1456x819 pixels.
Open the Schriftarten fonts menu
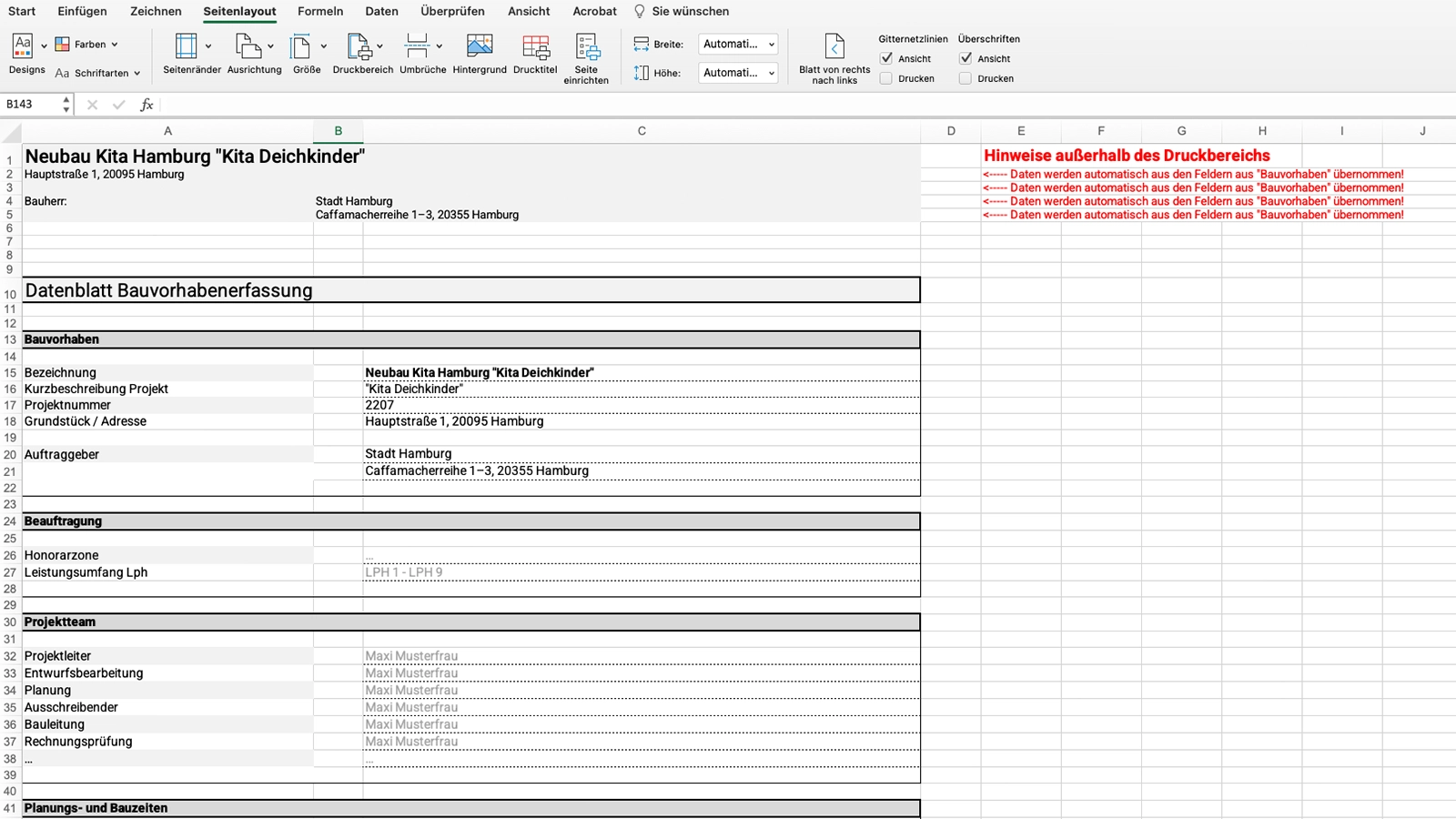pyautogui.click(x=97, y=73)
